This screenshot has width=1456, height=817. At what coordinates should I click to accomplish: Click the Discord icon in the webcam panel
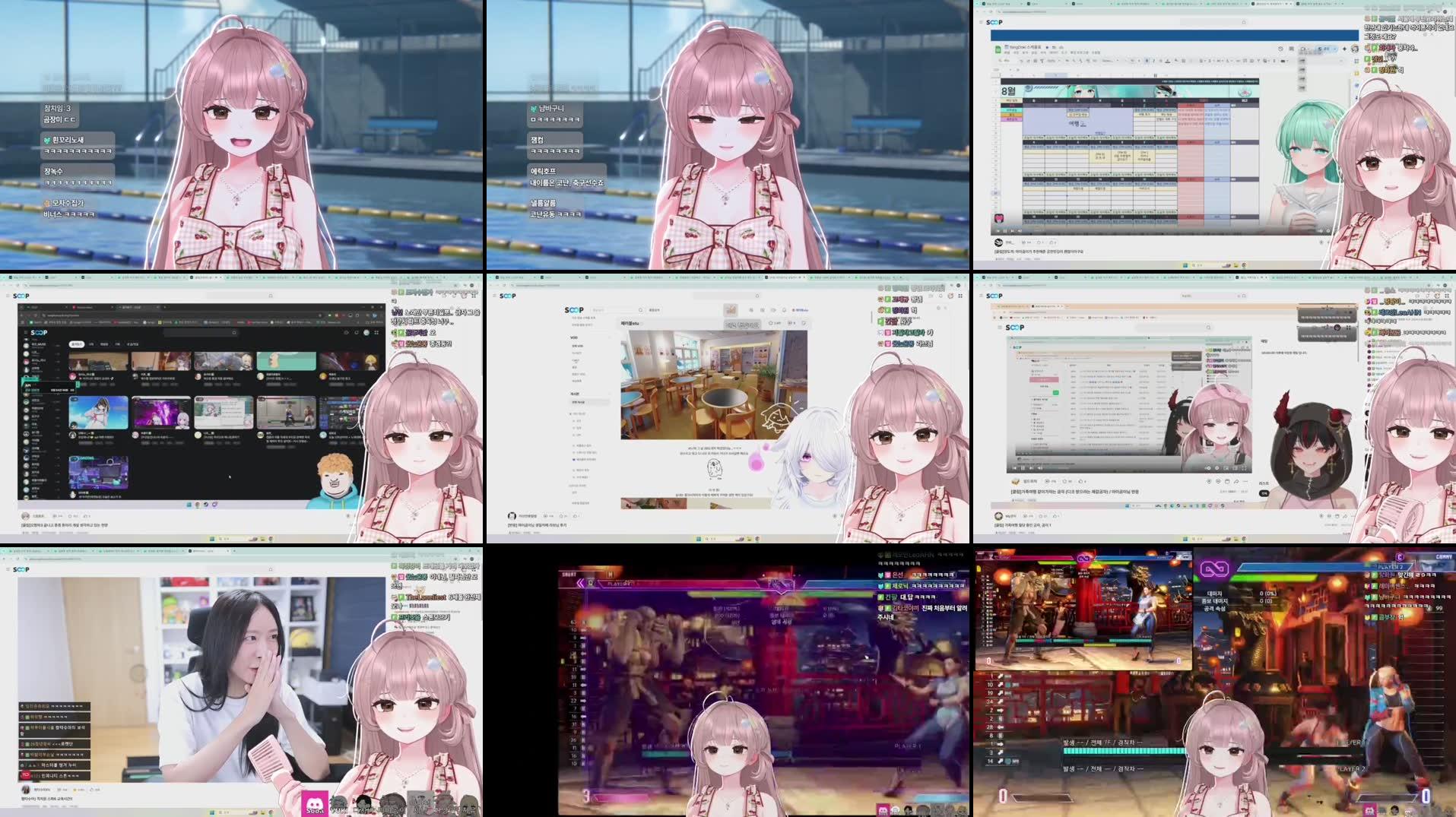[x=314, y=805]
